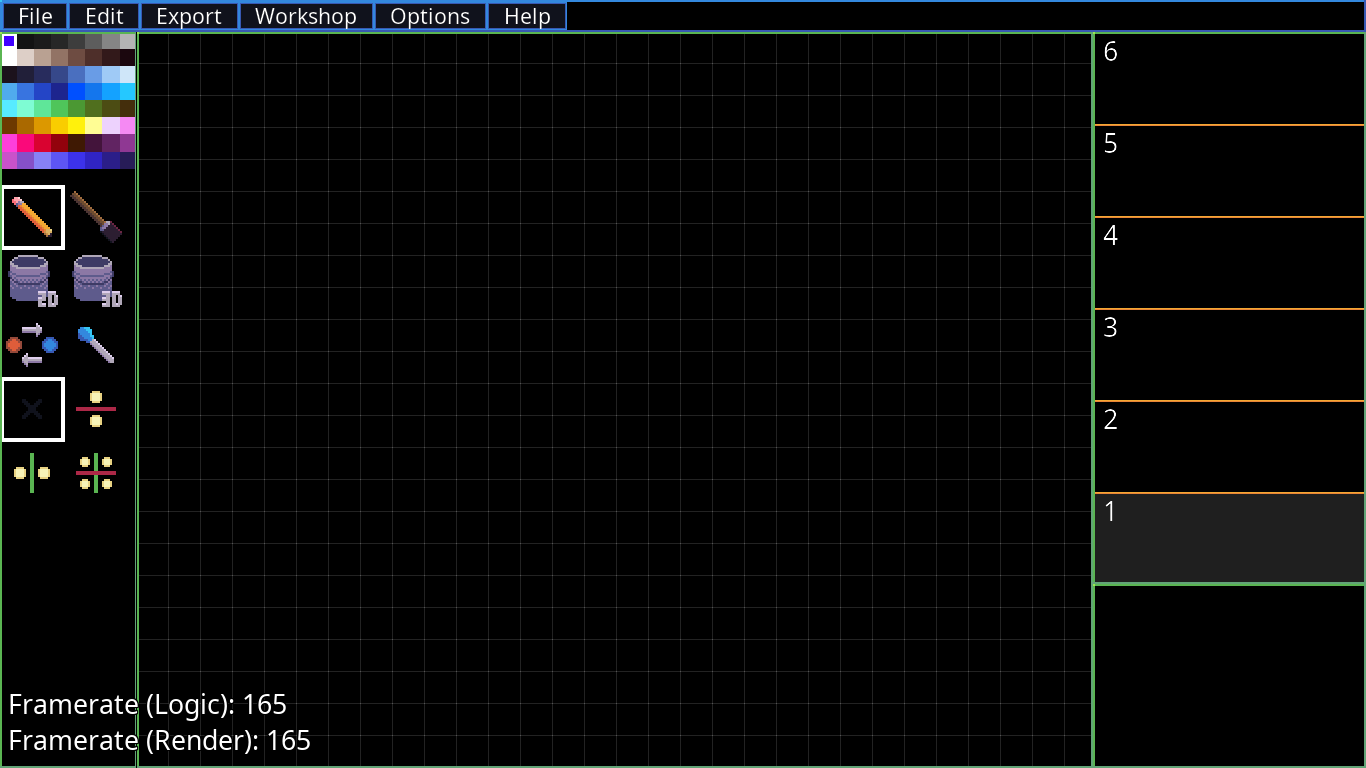Choose the light beige swatch
Image resolution: width=1366 pixels, height=768 pixels.
coord(25,58)
